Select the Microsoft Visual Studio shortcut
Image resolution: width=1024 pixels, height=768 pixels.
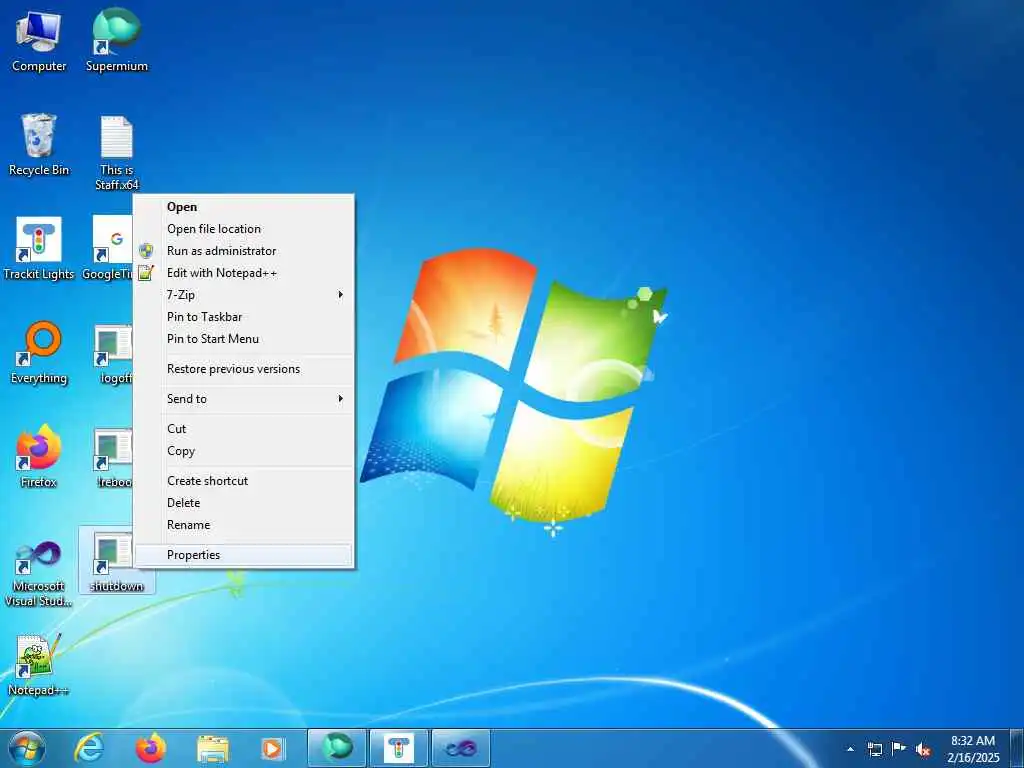39,573
